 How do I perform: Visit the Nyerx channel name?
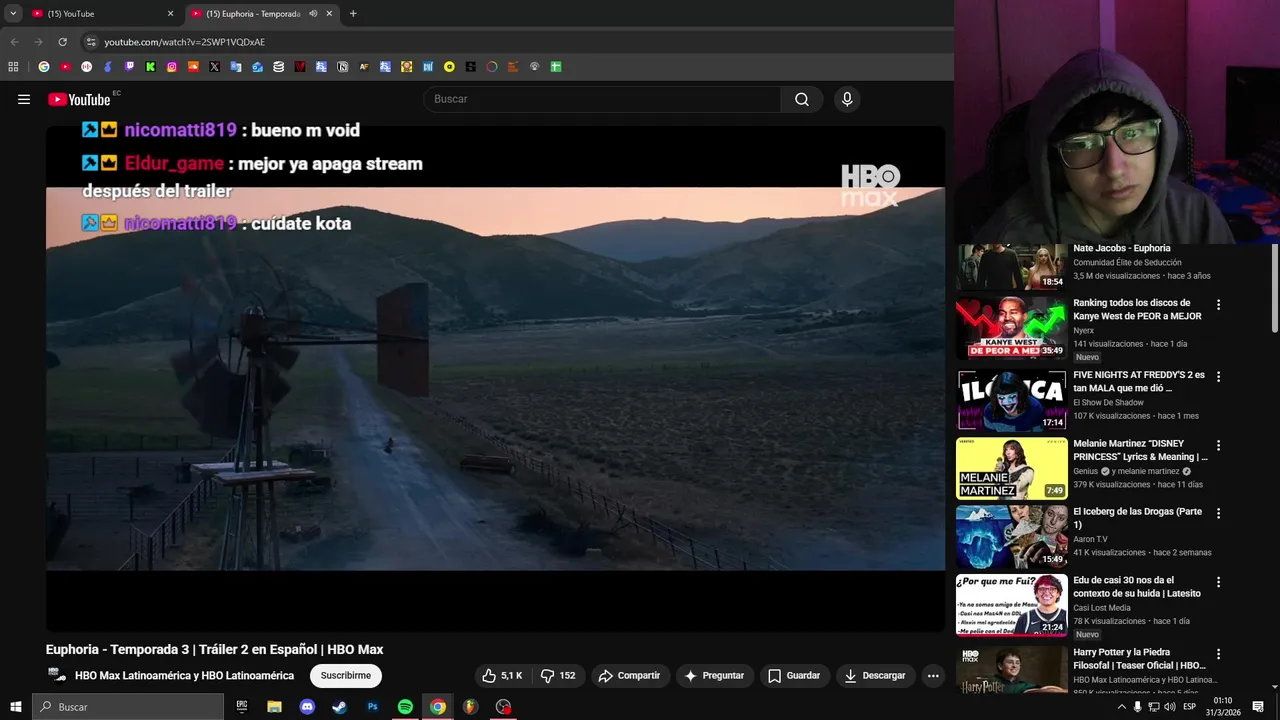tap(1084, 330)
